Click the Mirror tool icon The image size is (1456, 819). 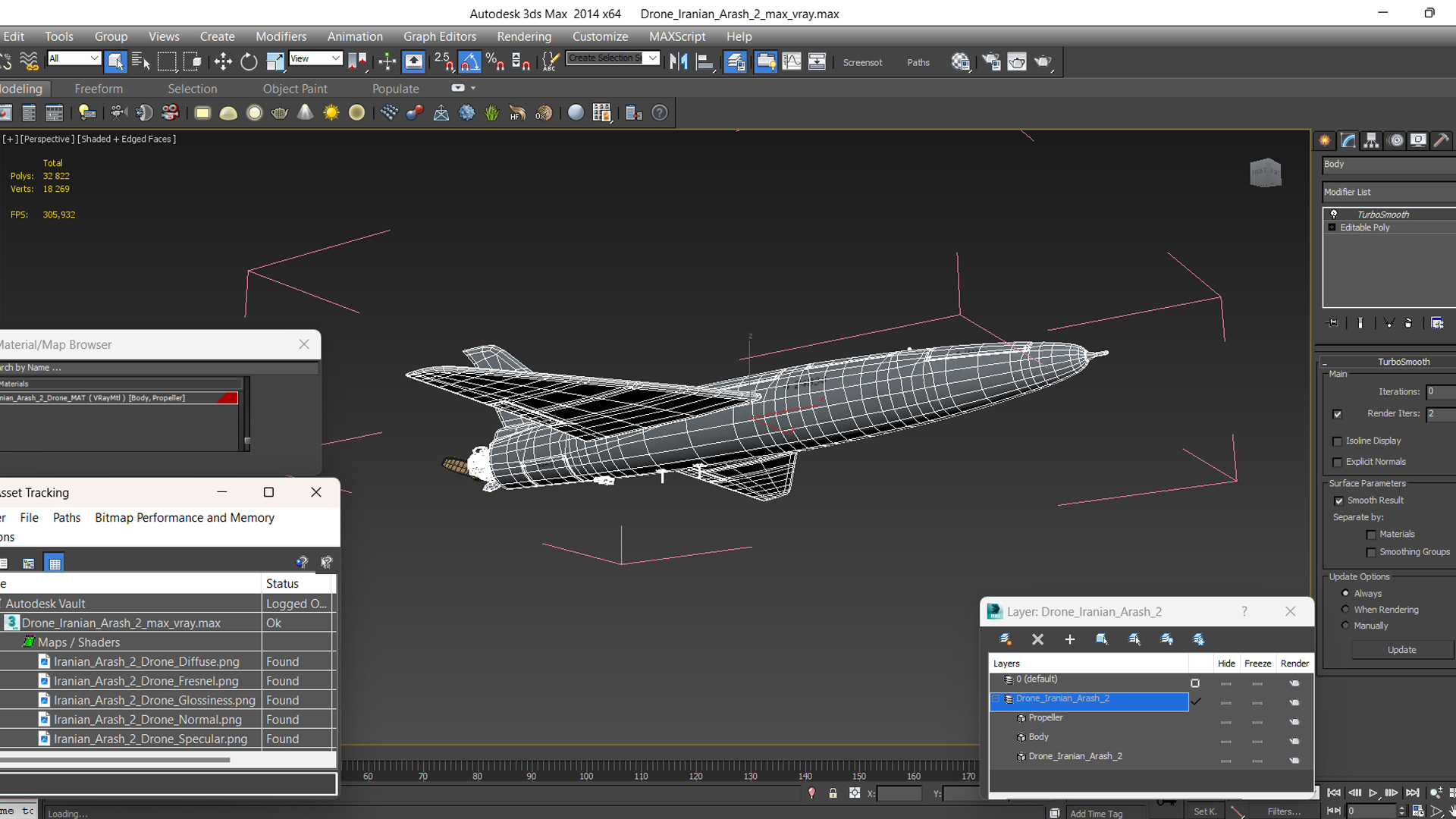(679, 62)
